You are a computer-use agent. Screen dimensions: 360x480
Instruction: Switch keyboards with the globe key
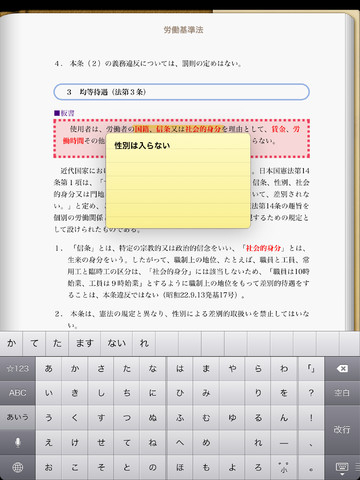18,467
